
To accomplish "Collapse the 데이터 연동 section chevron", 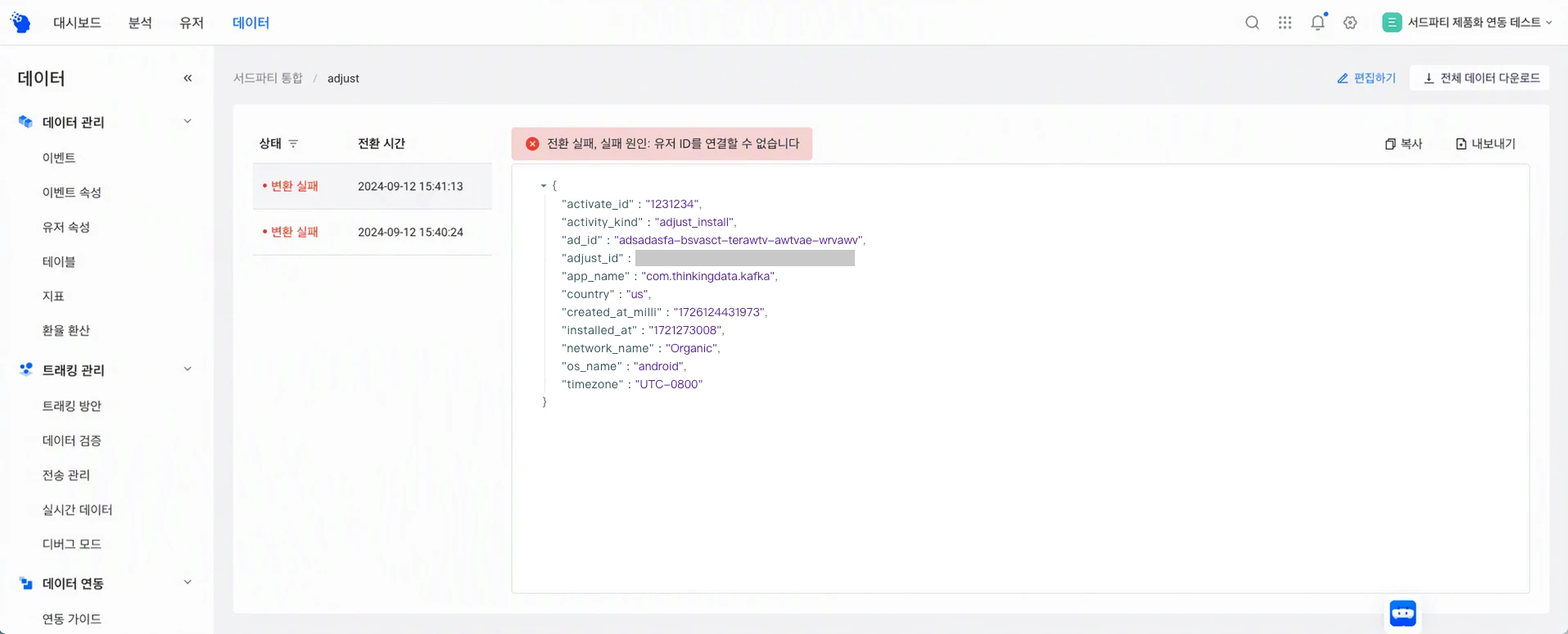I will tap(188, 582).
